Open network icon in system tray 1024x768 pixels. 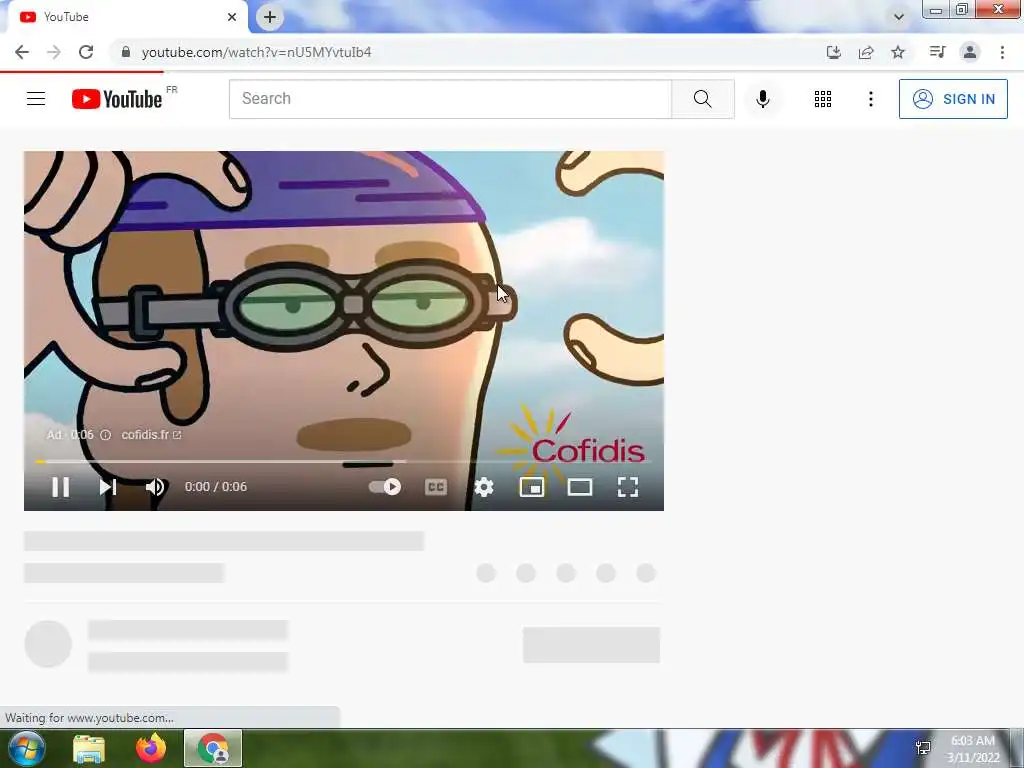[923, 748]
